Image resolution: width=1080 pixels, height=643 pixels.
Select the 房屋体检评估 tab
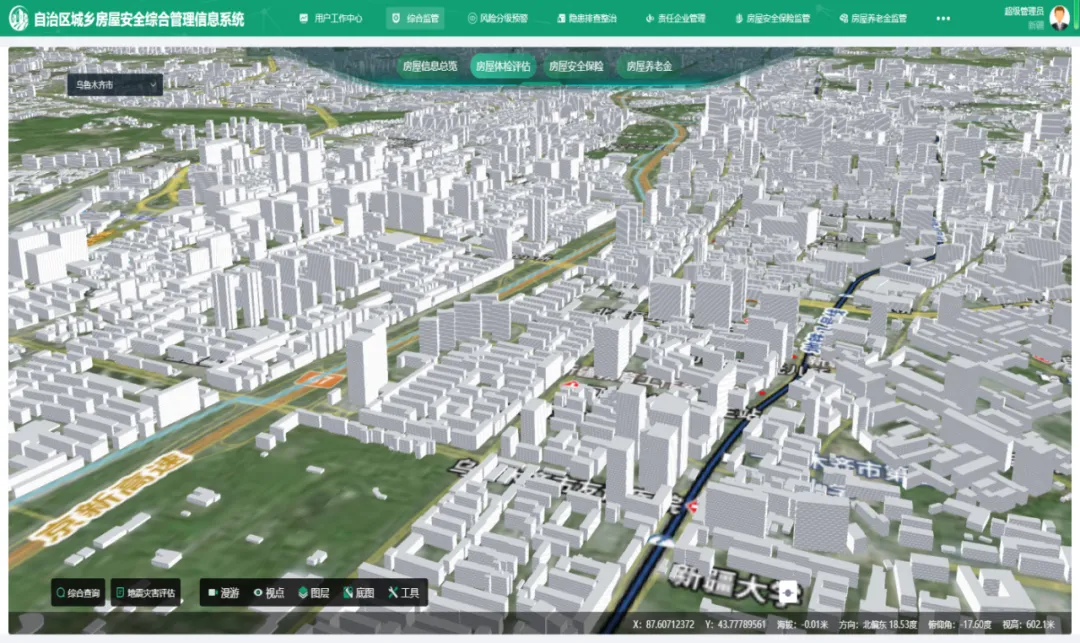[502, 67]
